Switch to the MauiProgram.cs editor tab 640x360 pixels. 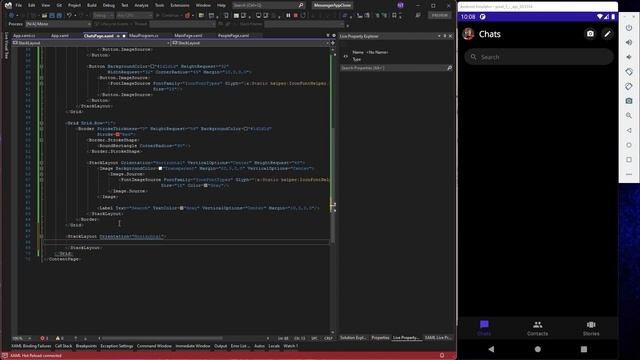point(144,36)
